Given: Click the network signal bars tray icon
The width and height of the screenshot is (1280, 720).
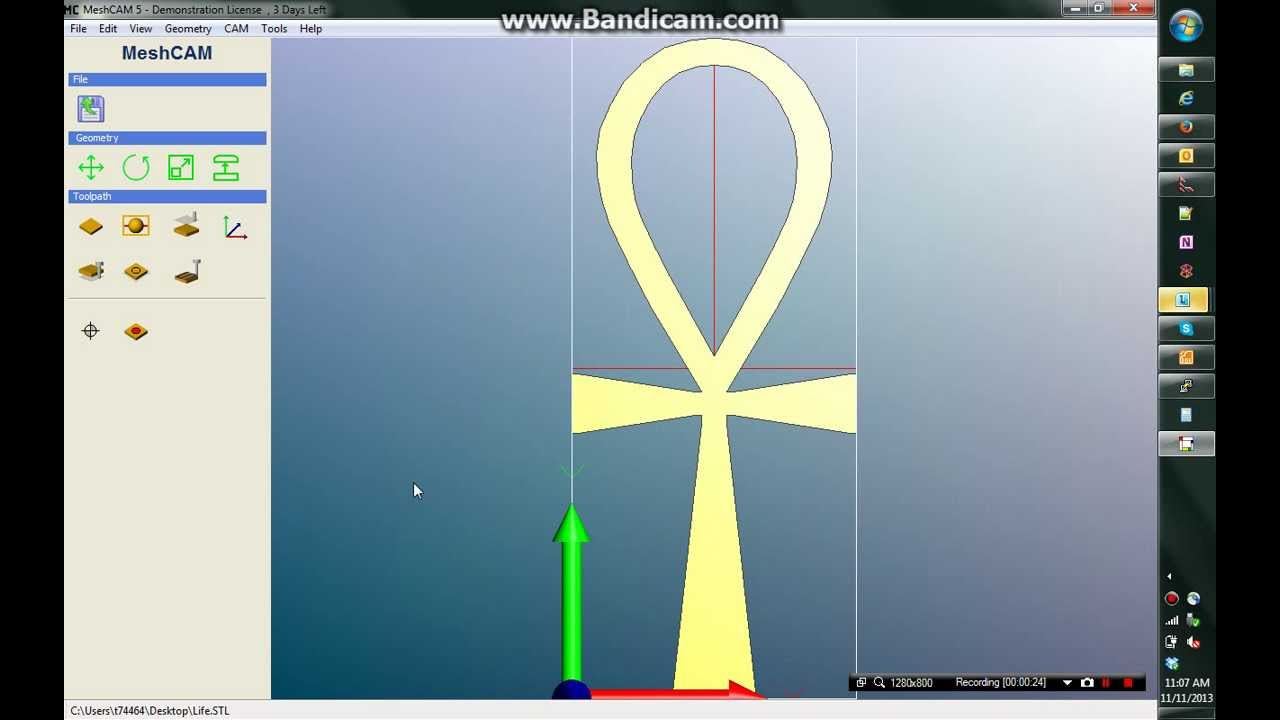Looking at the screenshot, I should click(x=1171, y=621).
